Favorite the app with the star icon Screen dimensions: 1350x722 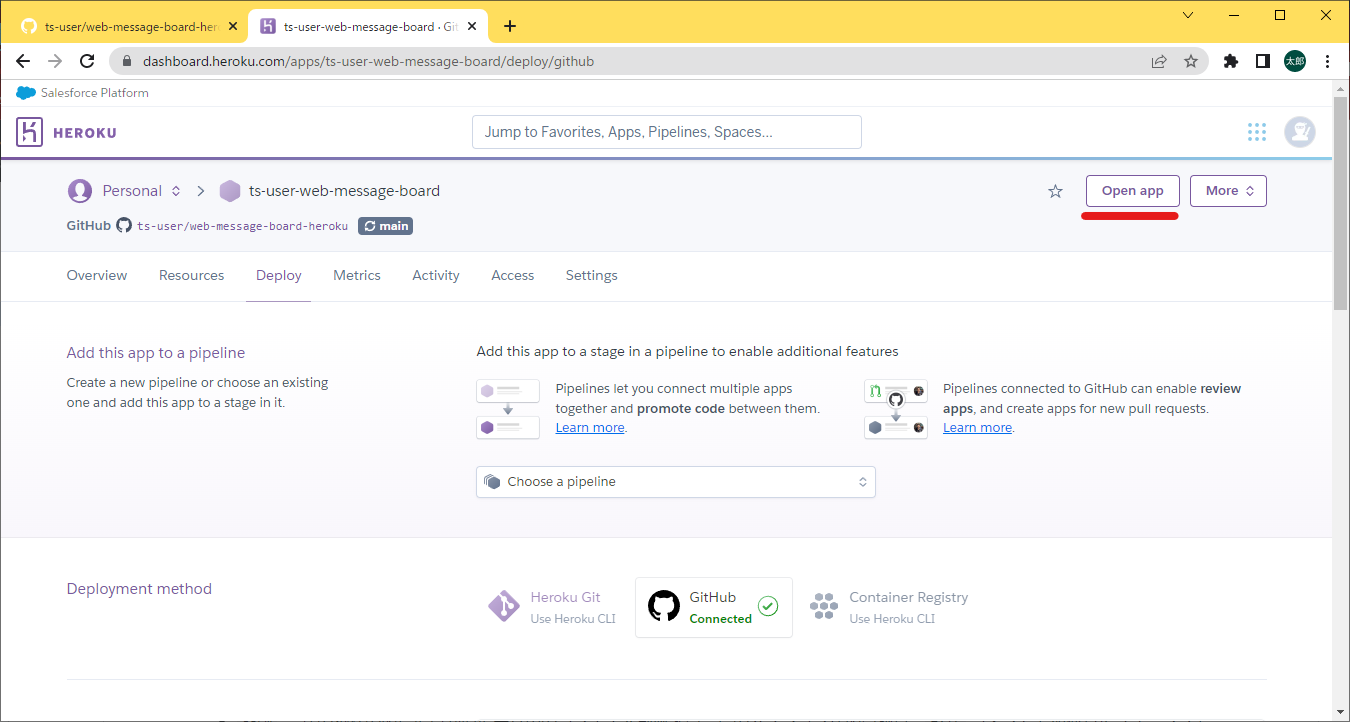coord(1055,191)
